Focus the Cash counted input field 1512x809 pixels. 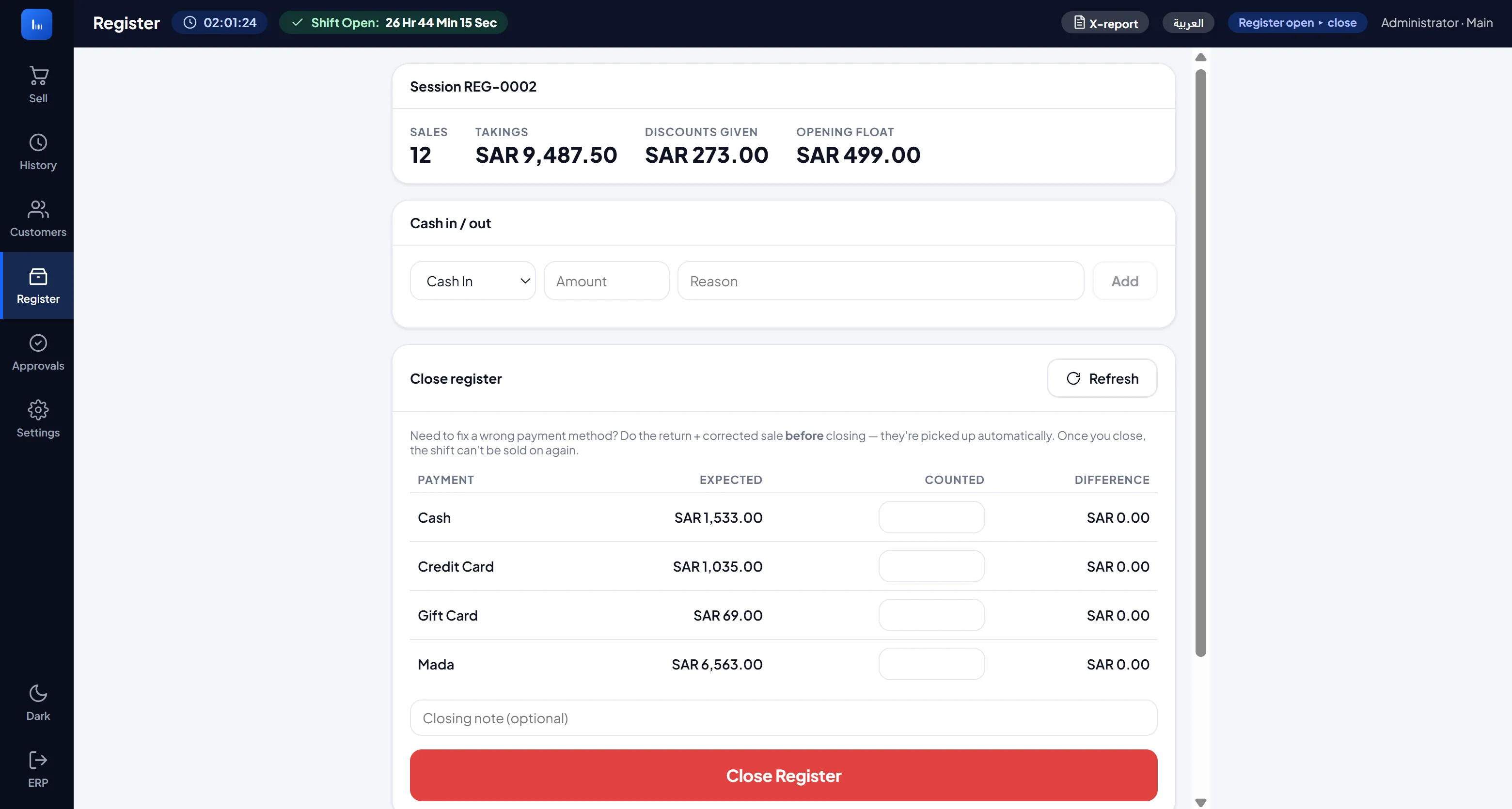pos(931,517)
